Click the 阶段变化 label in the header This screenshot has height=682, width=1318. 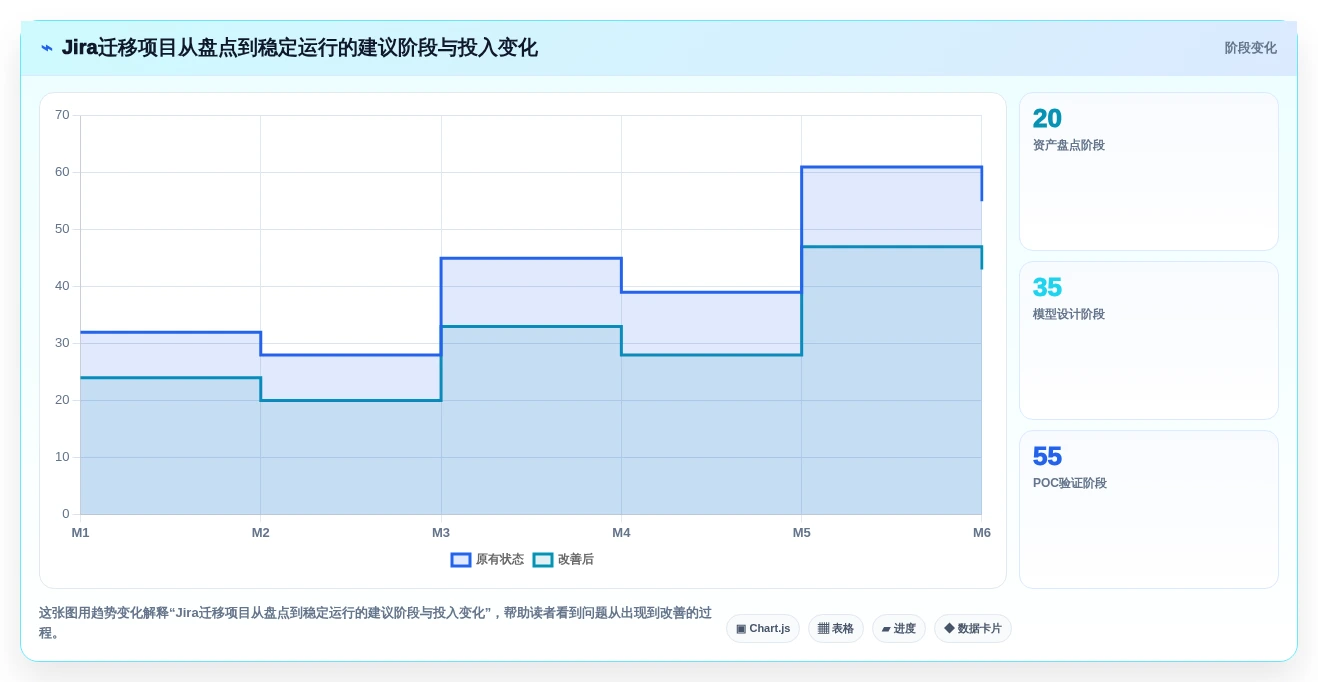pyautogui.click(x=1250, y=48)
